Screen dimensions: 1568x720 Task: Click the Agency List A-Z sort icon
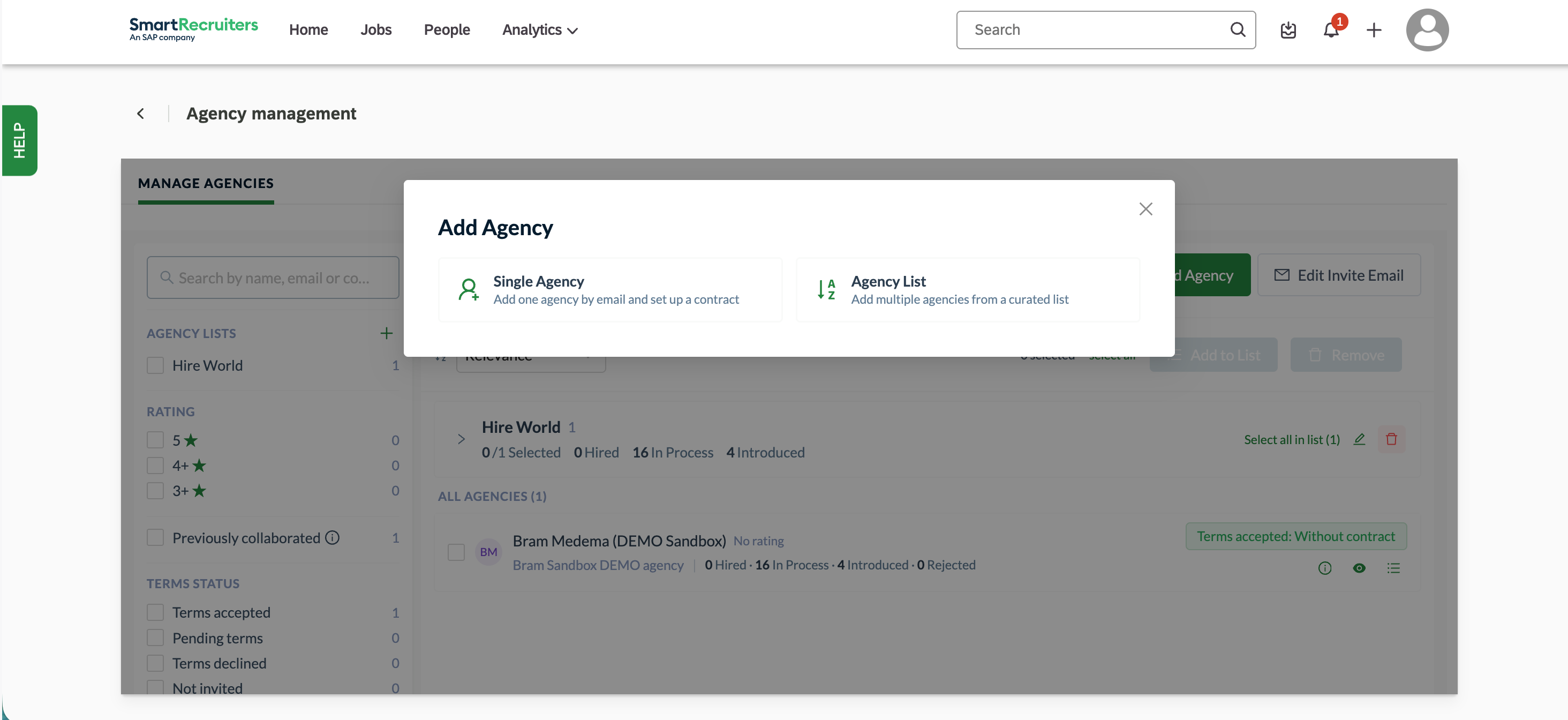826,290
